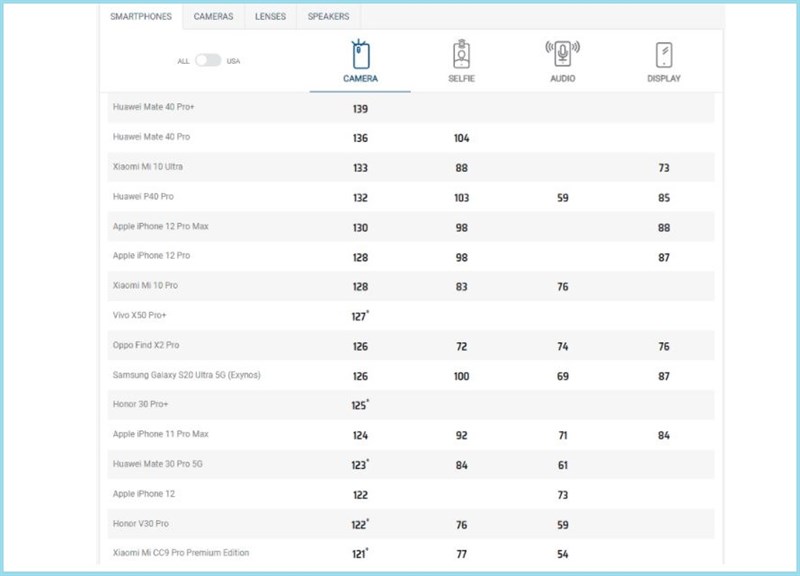Image resolution: width=800 pixels, height=576 pixels.
Task: Toggle the ALL/USA region switch
Action: pos(208,61)
